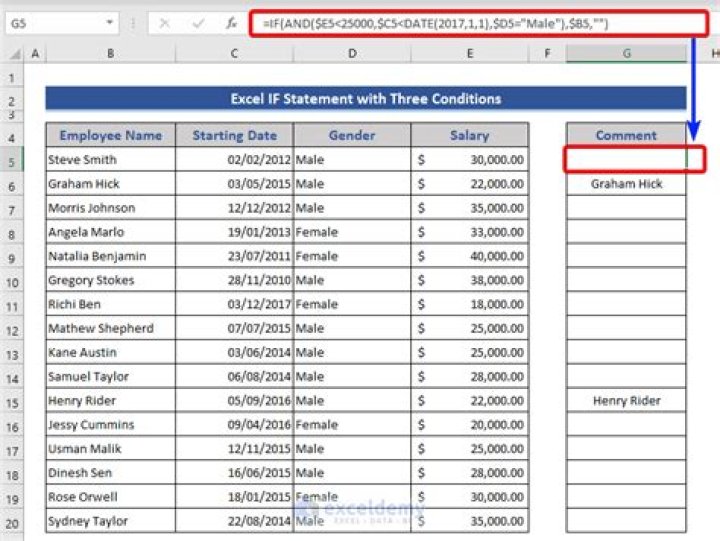Select the cell 'Mathew Shepherd'

111,328
